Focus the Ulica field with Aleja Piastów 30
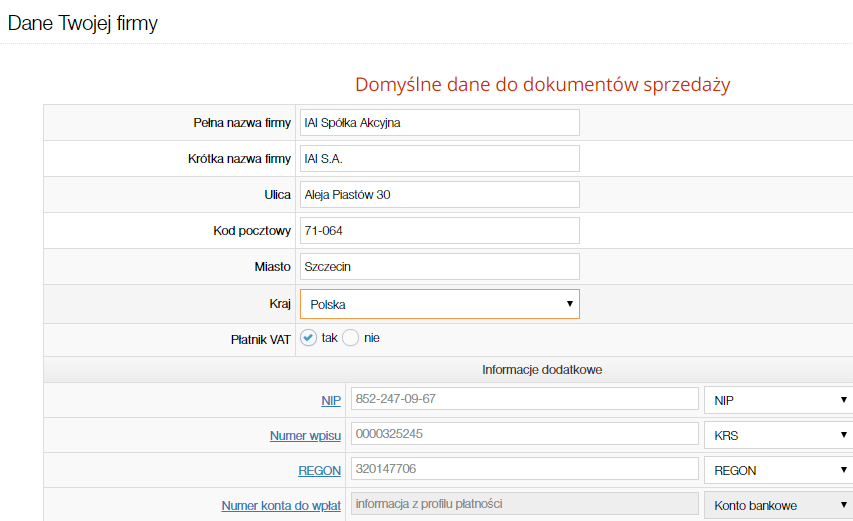Viewport: 853px width, 521px height. coord(440,194)
